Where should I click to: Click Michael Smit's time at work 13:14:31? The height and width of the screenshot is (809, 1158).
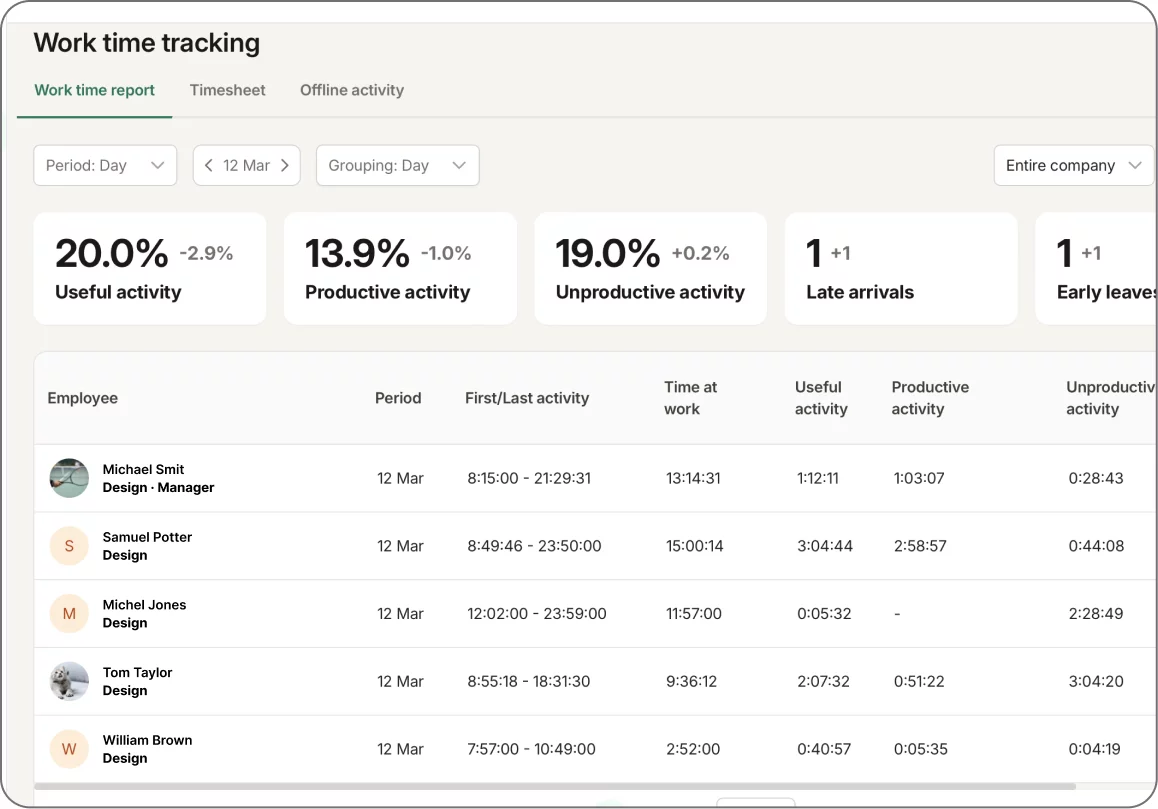[x=693, y=478]
